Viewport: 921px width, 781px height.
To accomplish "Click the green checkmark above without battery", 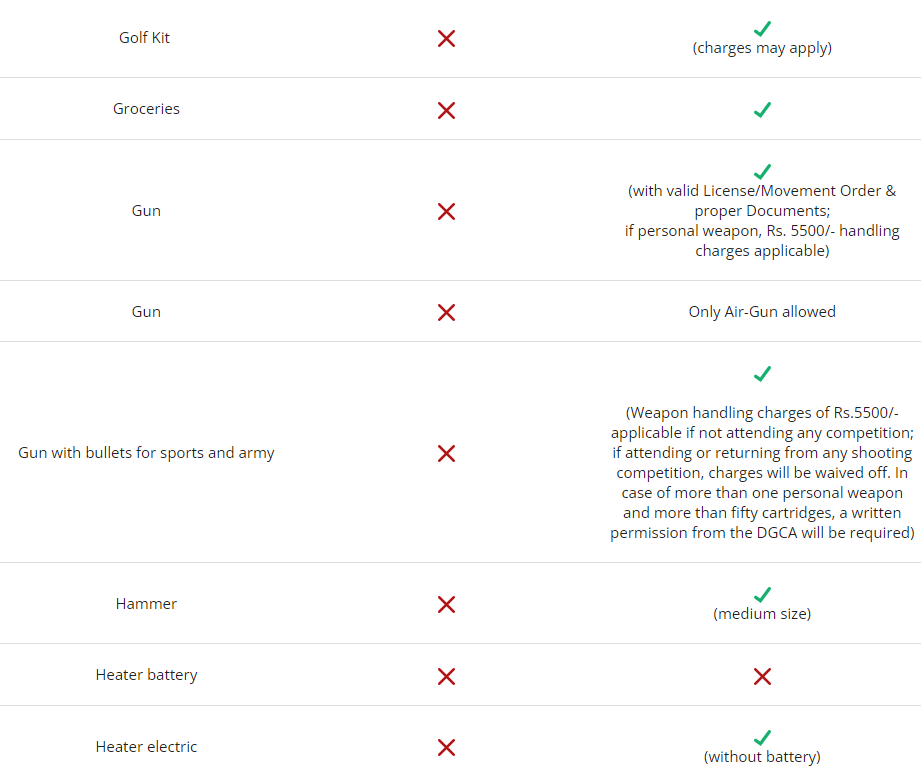I will 762,738.
